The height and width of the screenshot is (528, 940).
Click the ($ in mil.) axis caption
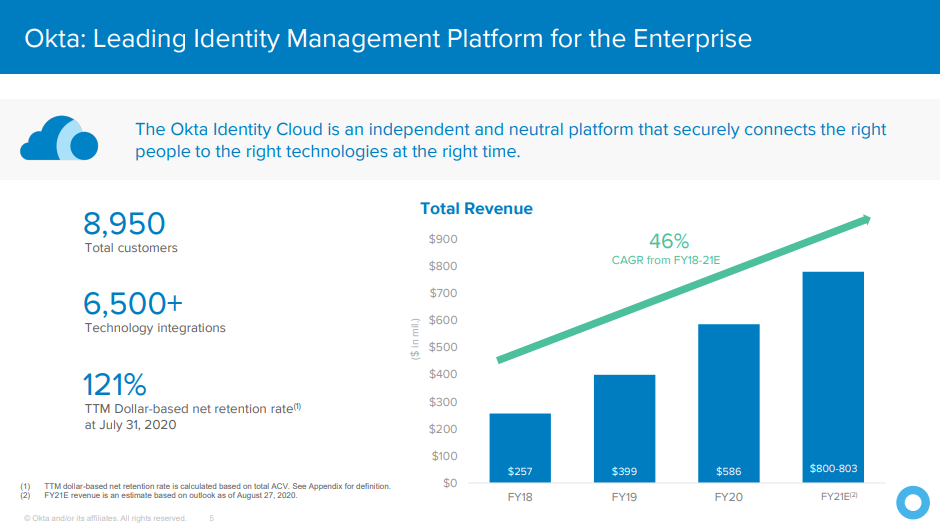[415, 339]
